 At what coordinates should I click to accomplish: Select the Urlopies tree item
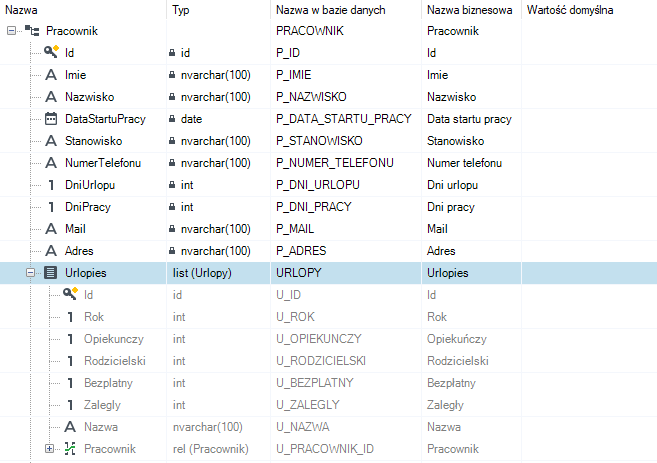(85, 273)
